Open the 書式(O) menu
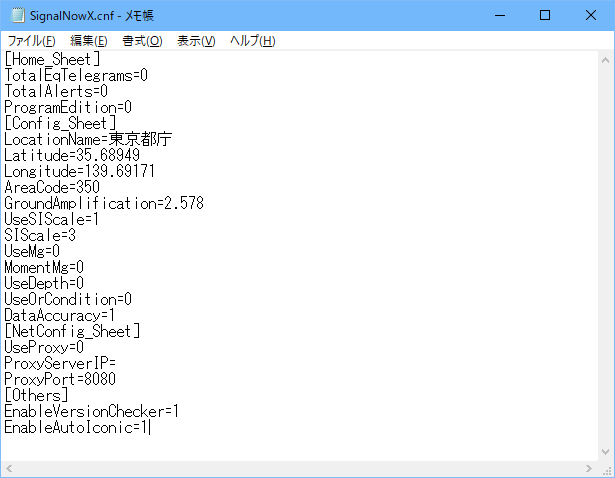 142,41
